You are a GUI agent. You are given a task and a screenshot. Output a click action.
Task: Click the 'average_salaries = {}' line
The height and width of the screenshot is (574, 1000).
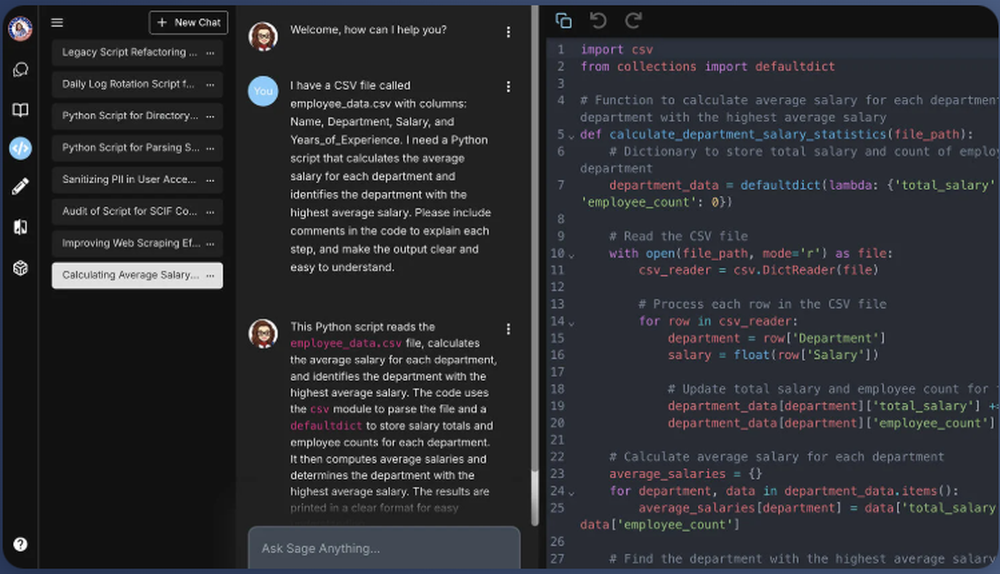[686, 474]
